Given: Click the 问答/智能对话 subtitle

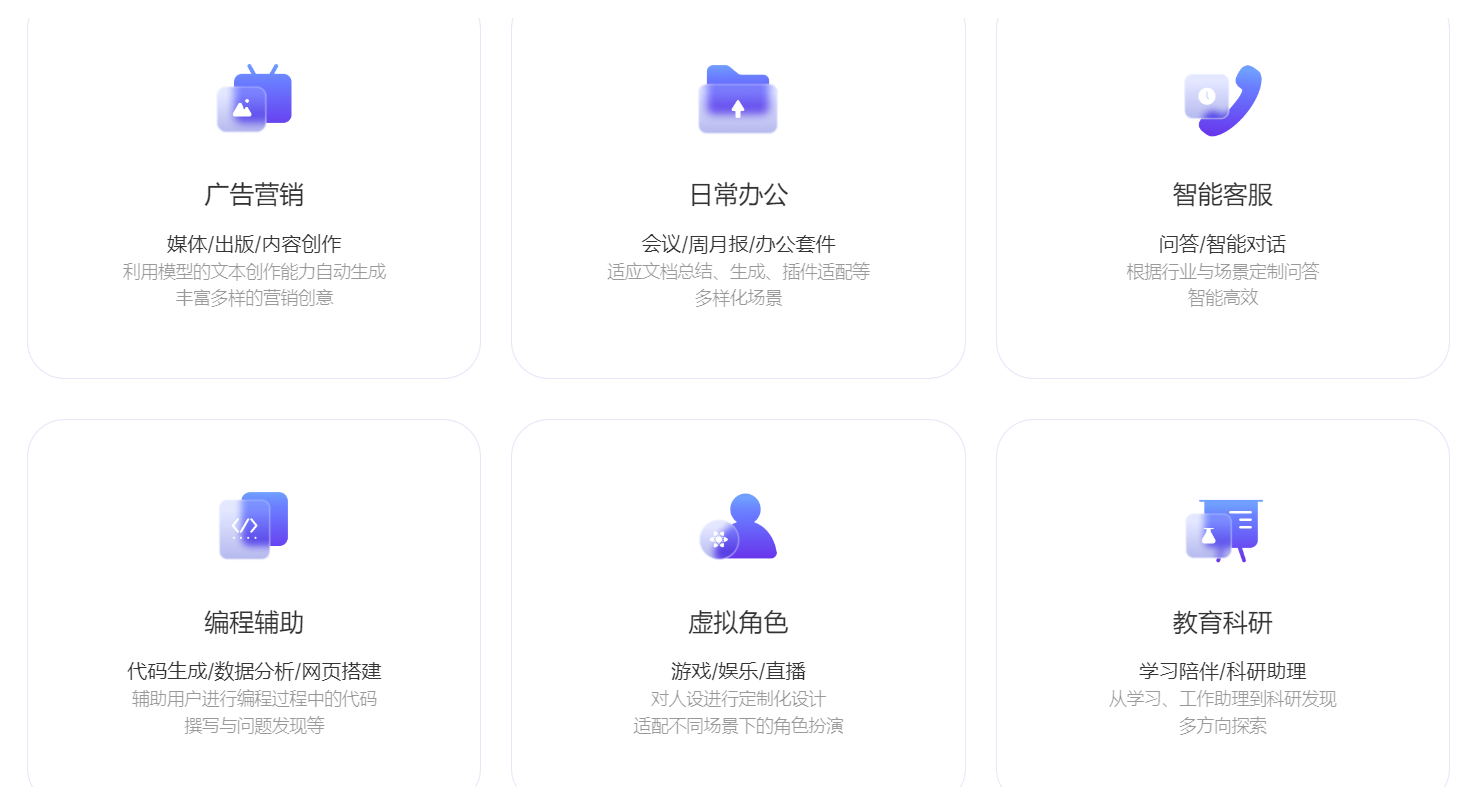Looking at the screenshot, I should (1222, 244).
